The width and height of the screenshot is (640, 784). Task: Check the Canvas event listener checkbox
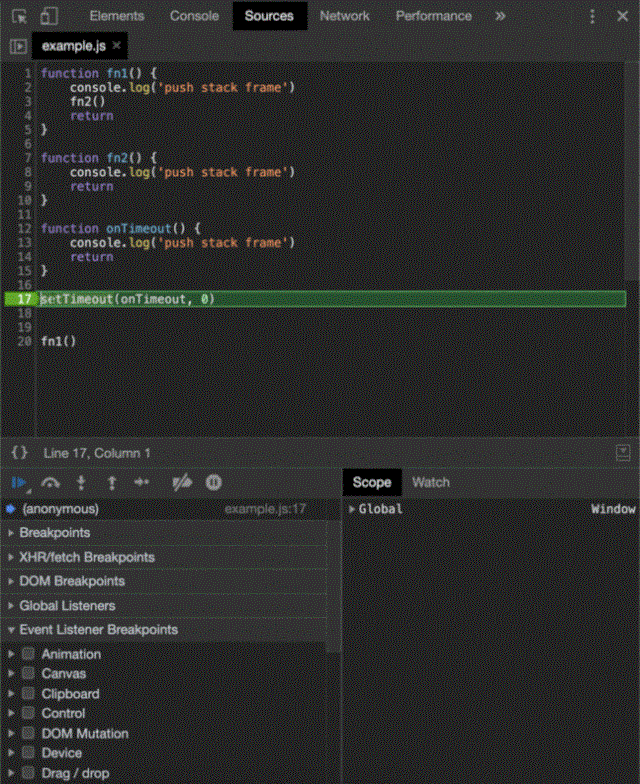coord(29,674)
